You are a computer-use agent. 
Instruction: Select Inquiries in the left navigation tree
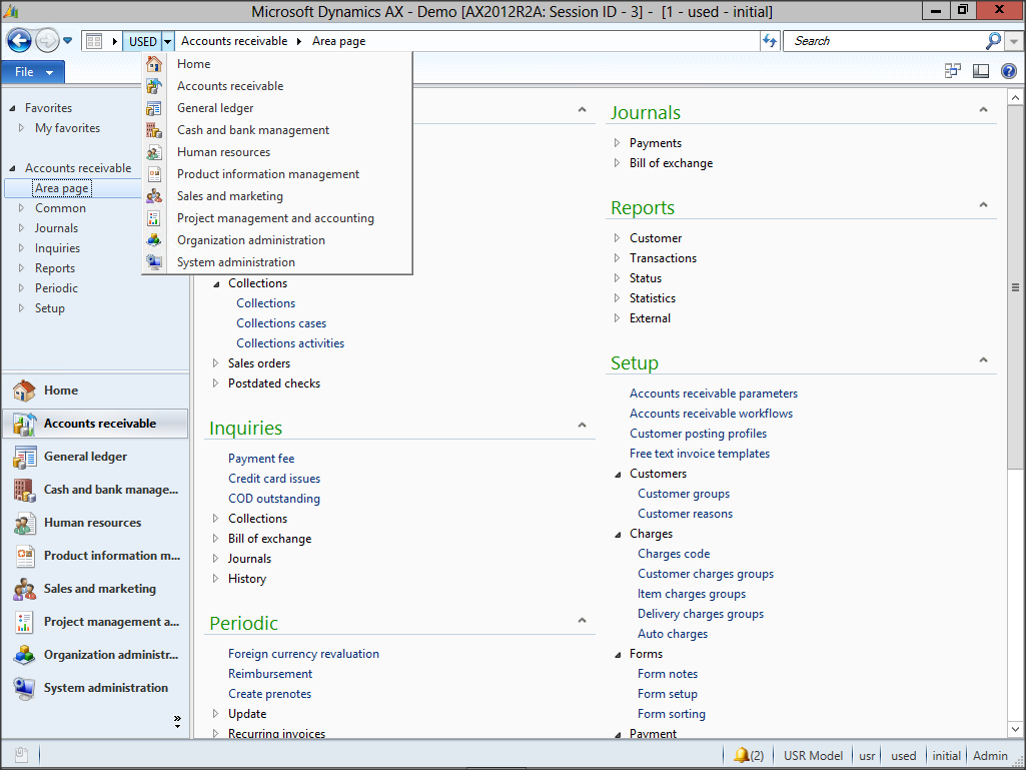point(57,248)
